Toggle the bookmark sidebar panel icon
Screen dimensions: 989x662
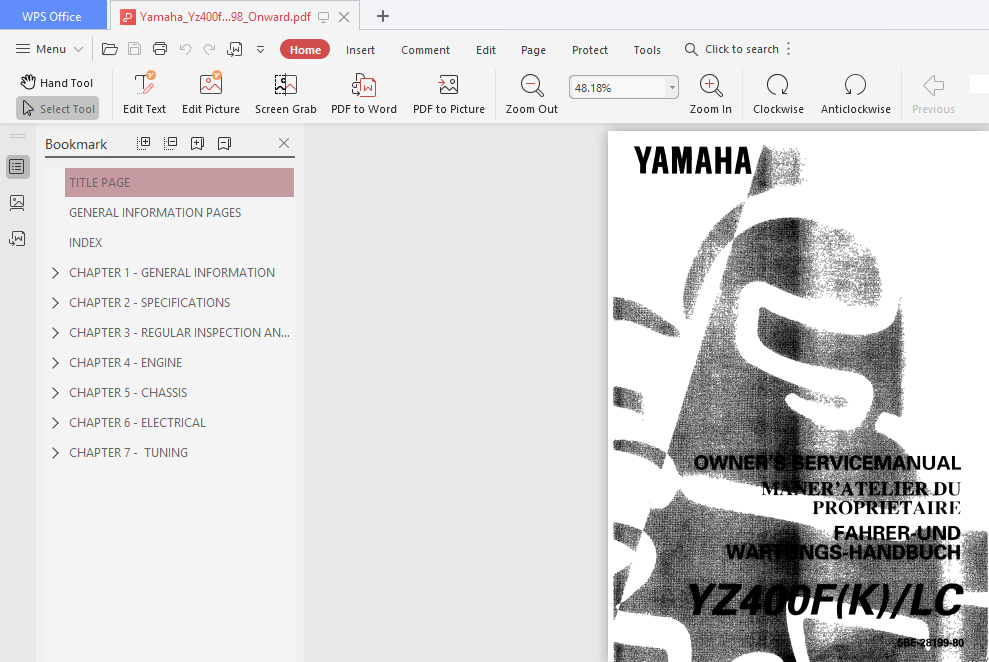17,167
